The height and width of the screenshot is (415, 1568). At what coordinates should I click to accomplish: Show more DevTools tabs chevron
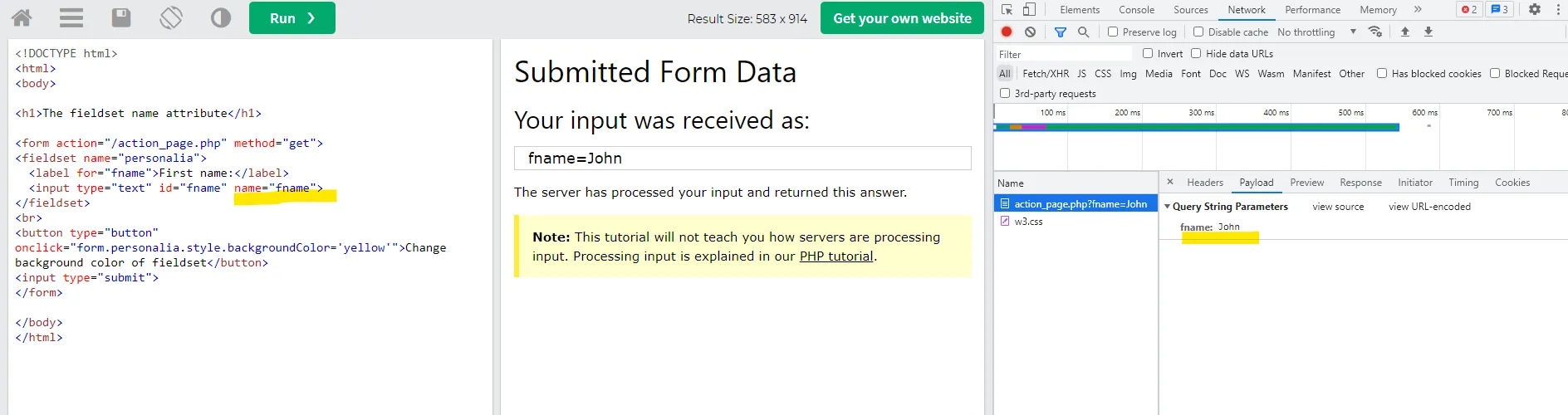point(1418,9)
